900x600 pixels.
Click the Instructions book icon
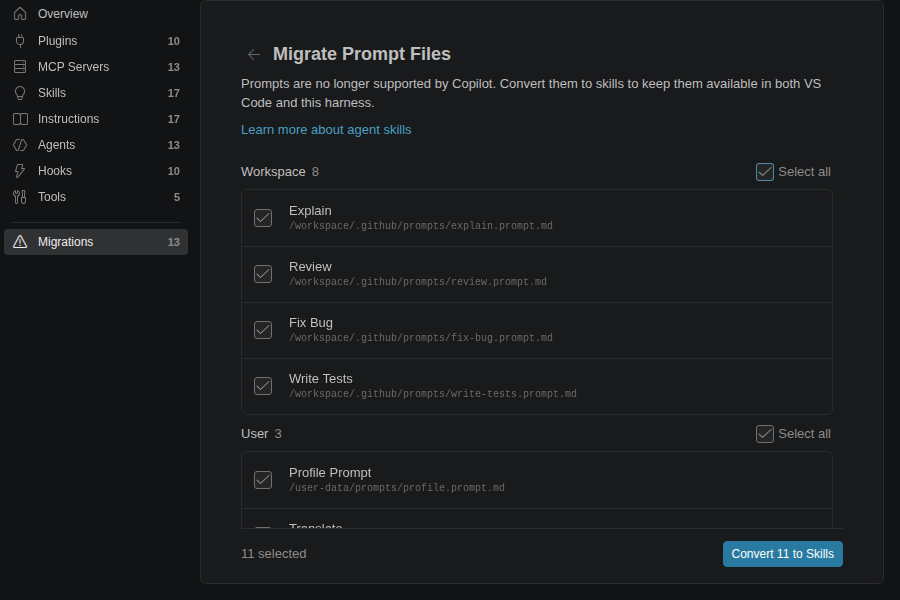[20, 119]
